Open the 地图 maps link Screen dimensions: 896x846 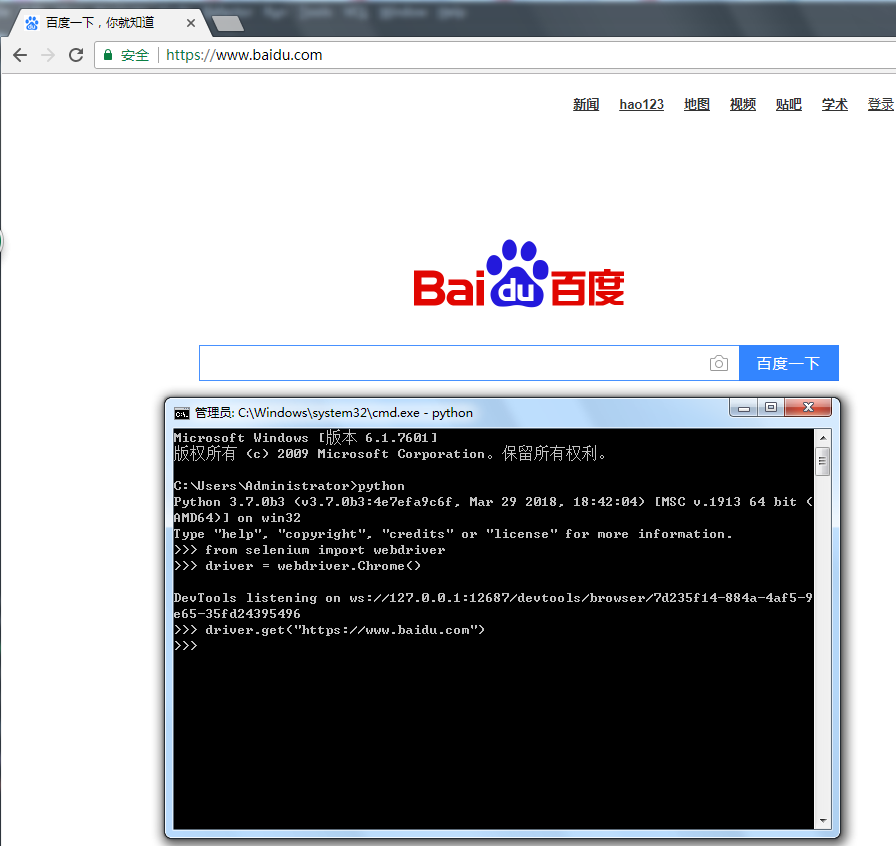[697, 105]
